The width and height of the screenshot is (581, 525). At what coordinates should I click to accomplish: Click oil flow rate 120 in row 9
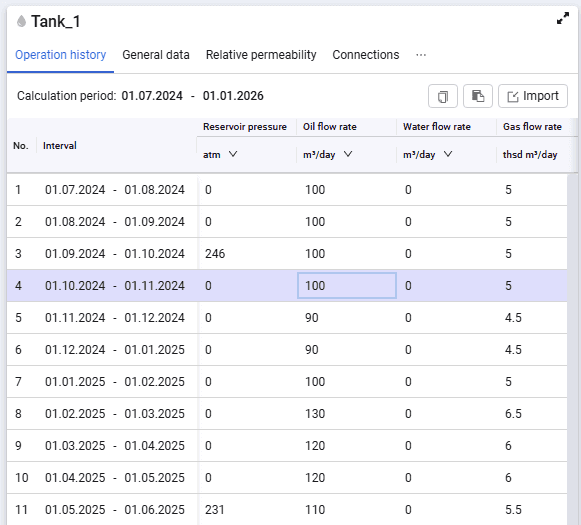(x=315, y=446)
